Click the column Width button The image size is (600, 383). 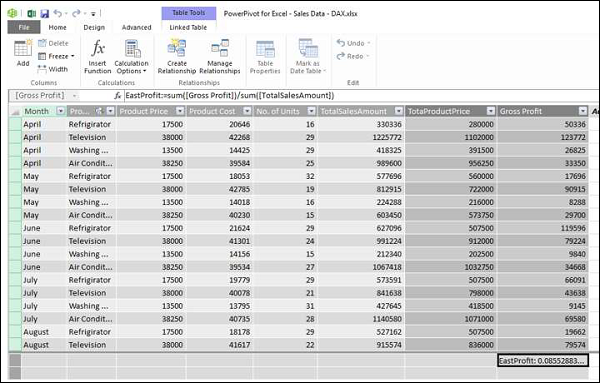click(x=52, y=69)
